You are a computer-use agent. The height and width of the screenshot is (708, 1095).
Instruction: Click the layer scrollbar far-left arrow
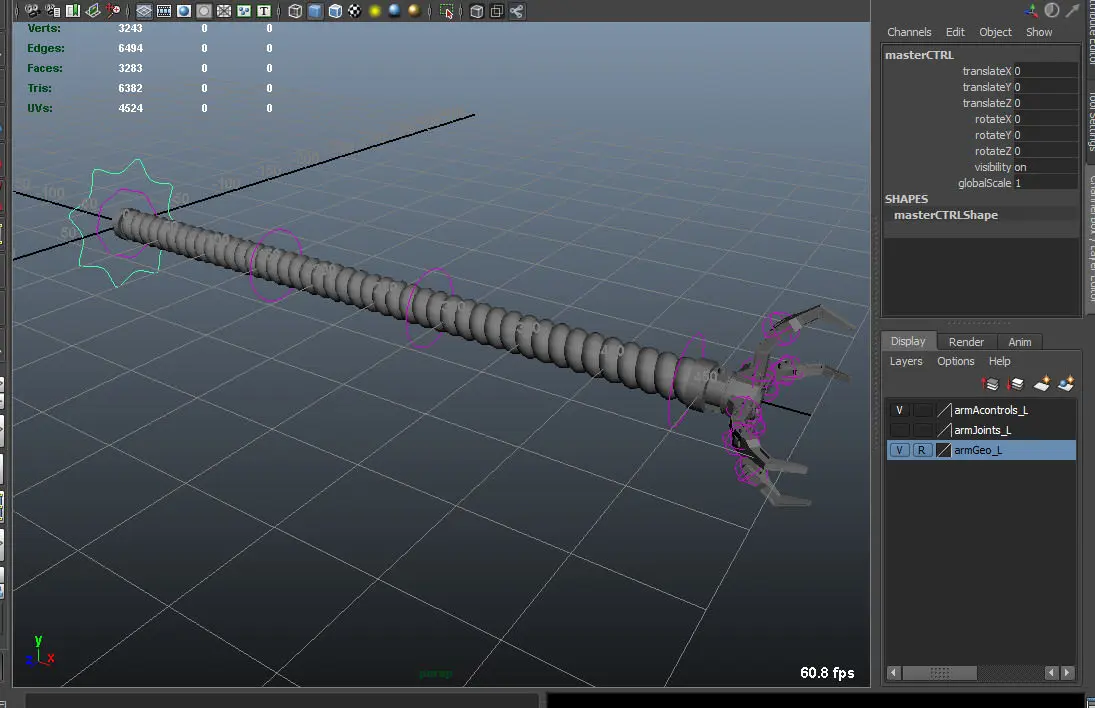point(894,672)
